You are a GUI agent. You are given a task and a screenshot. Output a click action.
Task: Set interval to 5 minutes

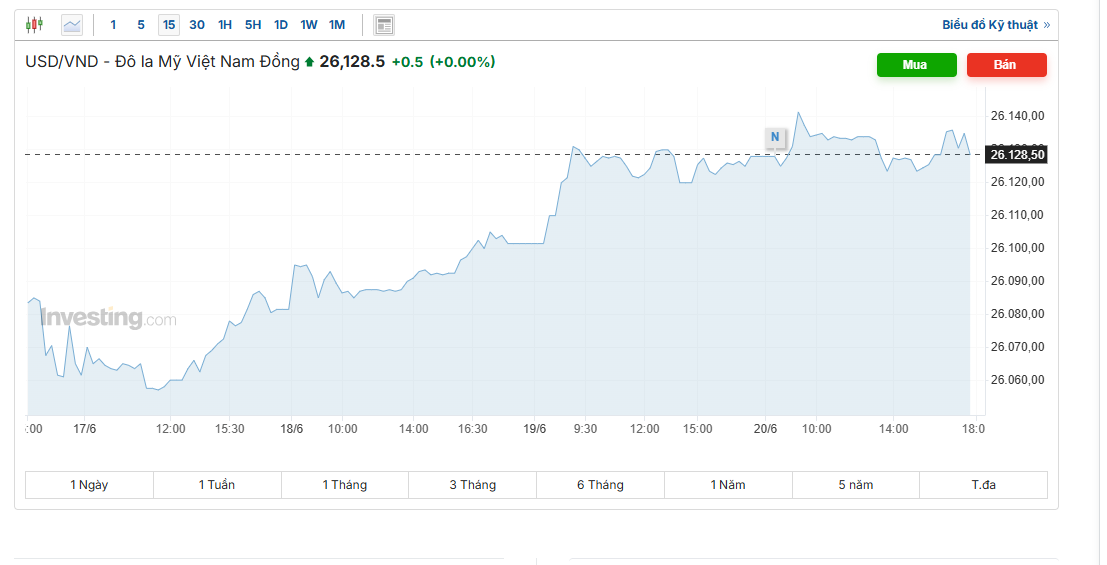[x=141, y=25]
